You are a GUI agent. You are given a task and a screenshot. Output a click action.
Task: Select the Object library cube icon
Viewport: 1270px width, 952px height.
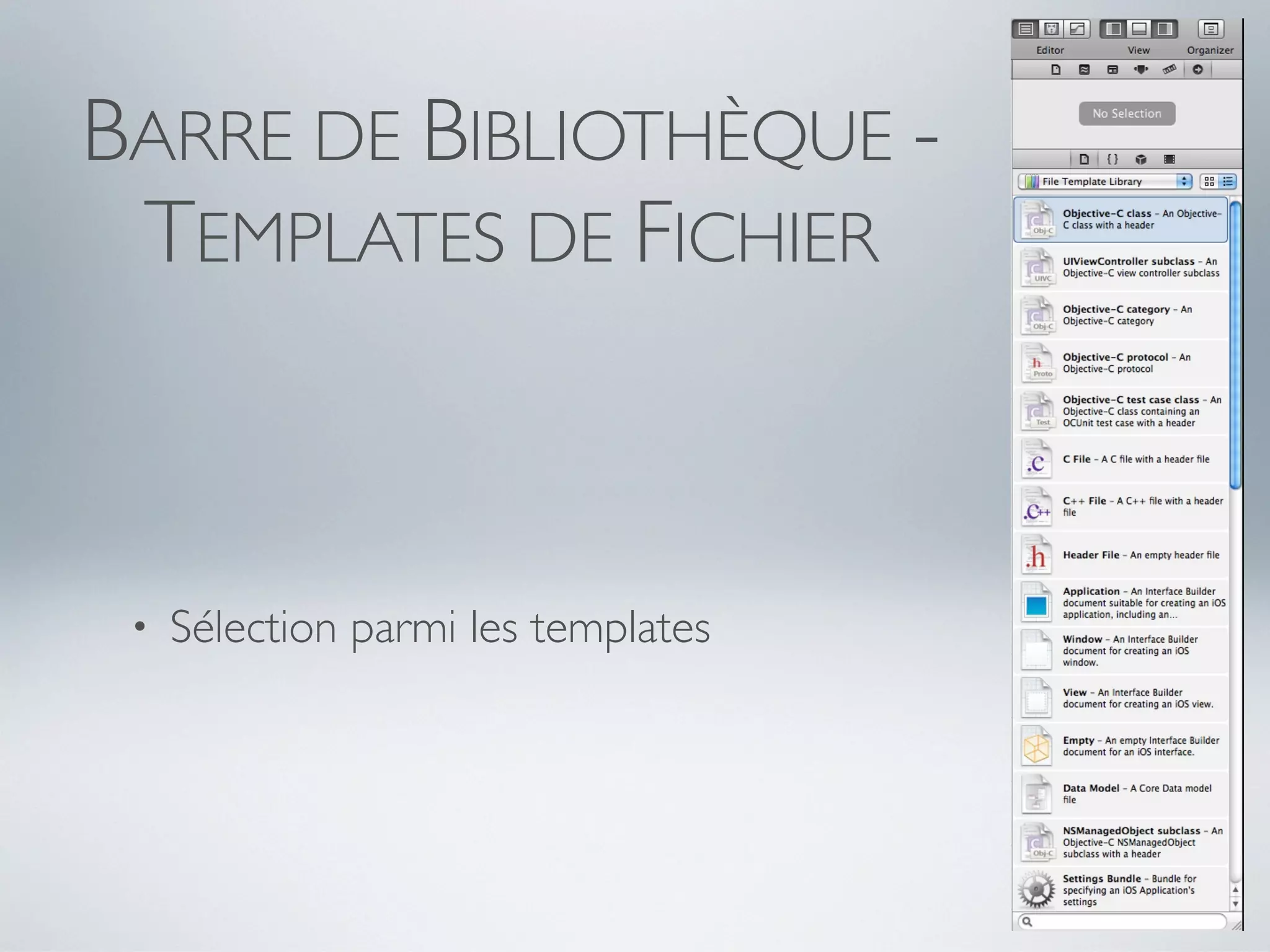pos(1141,159)
